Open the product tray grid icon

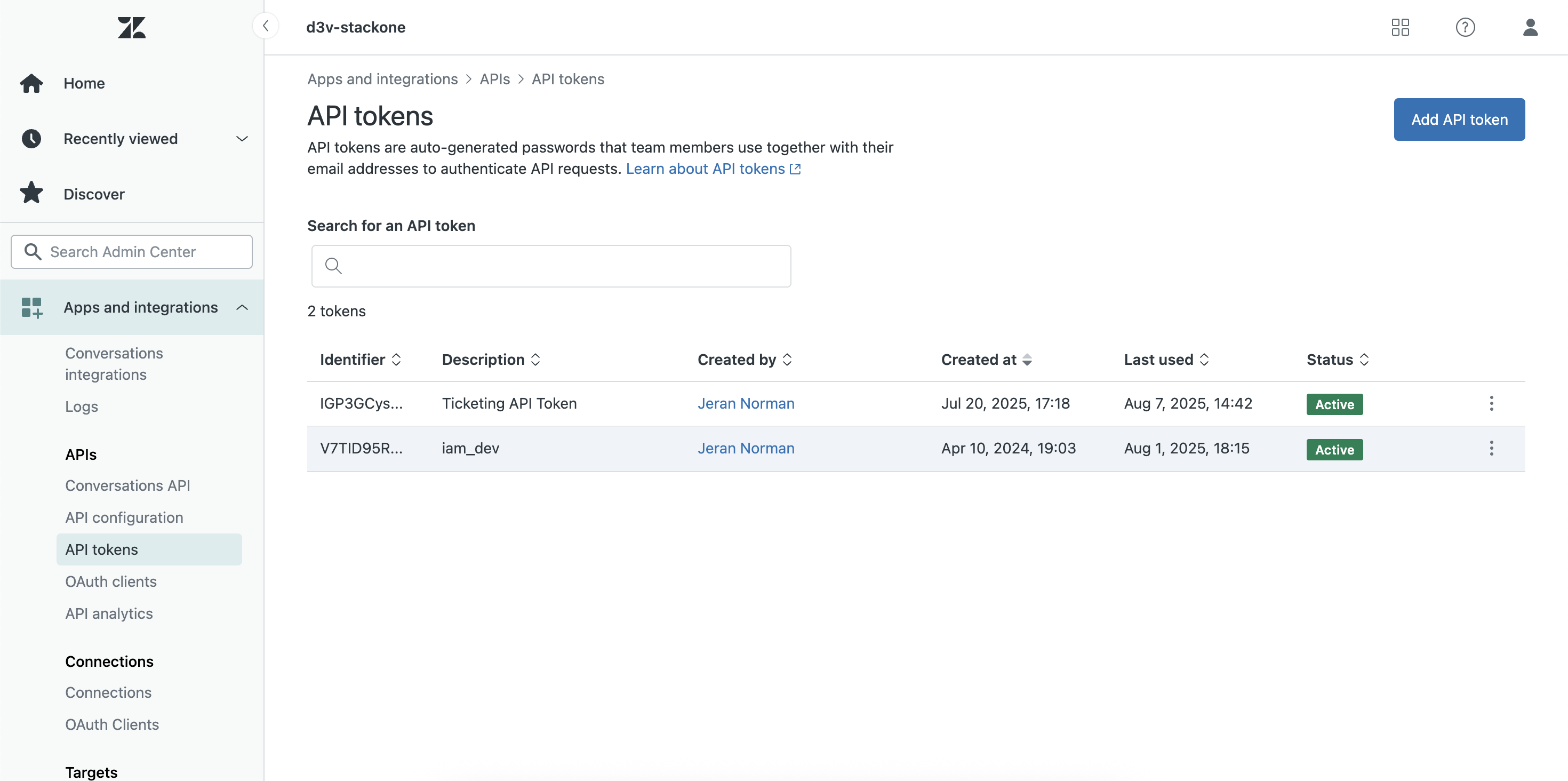click(x=1399, y=27)
